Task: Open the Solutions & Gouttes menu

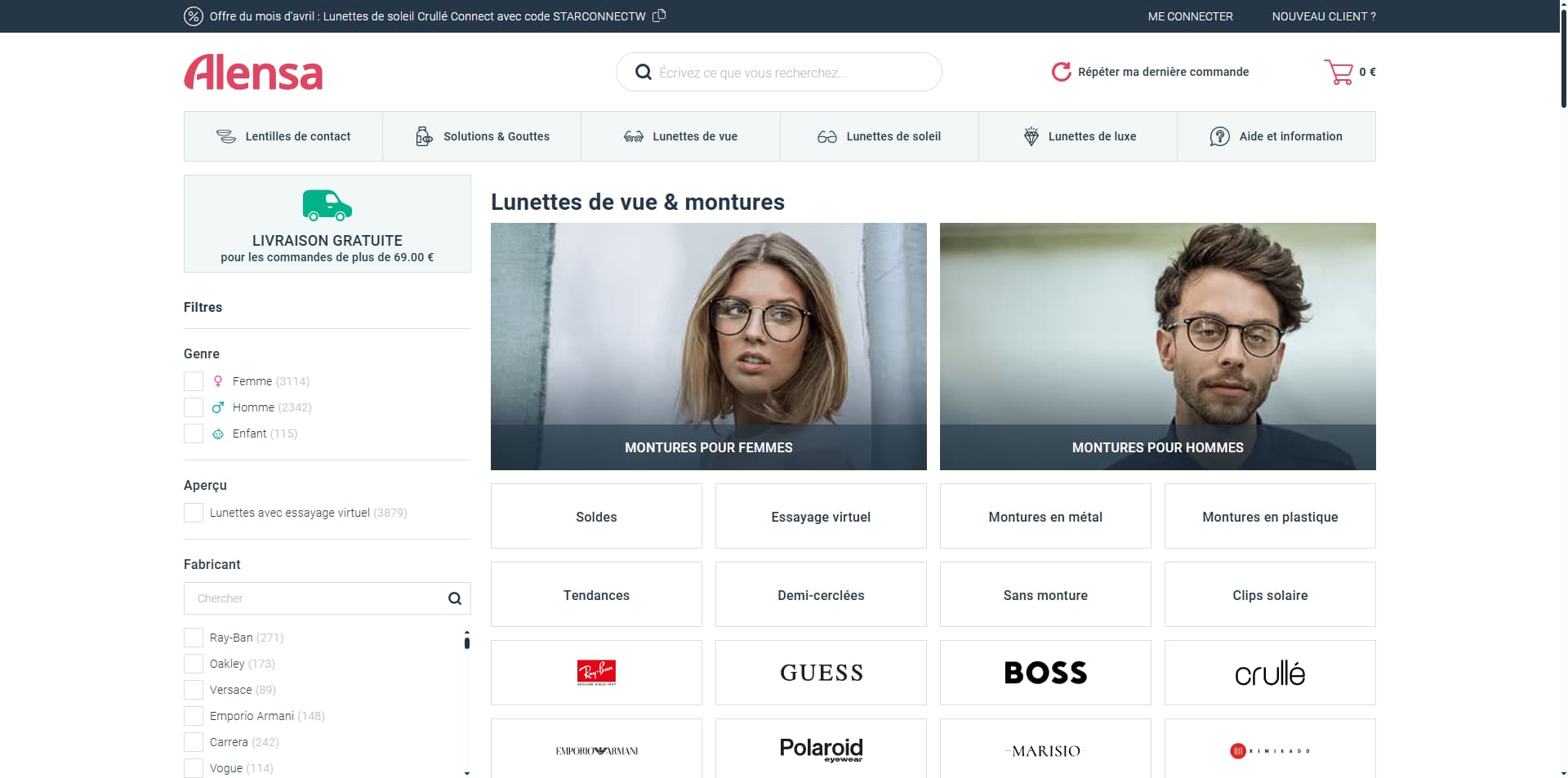Action: tap(482, 136)
